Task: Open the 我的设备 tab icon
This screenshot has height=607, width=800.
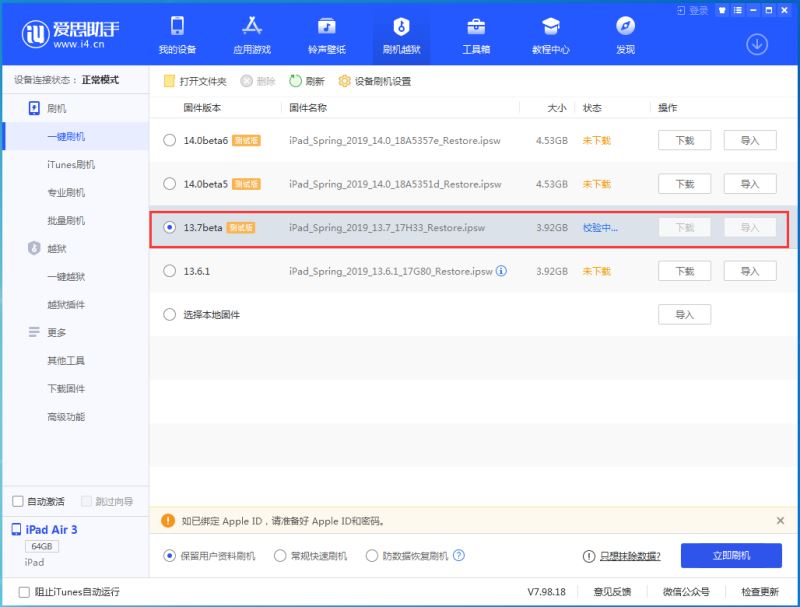Action: tap(177, 26)
